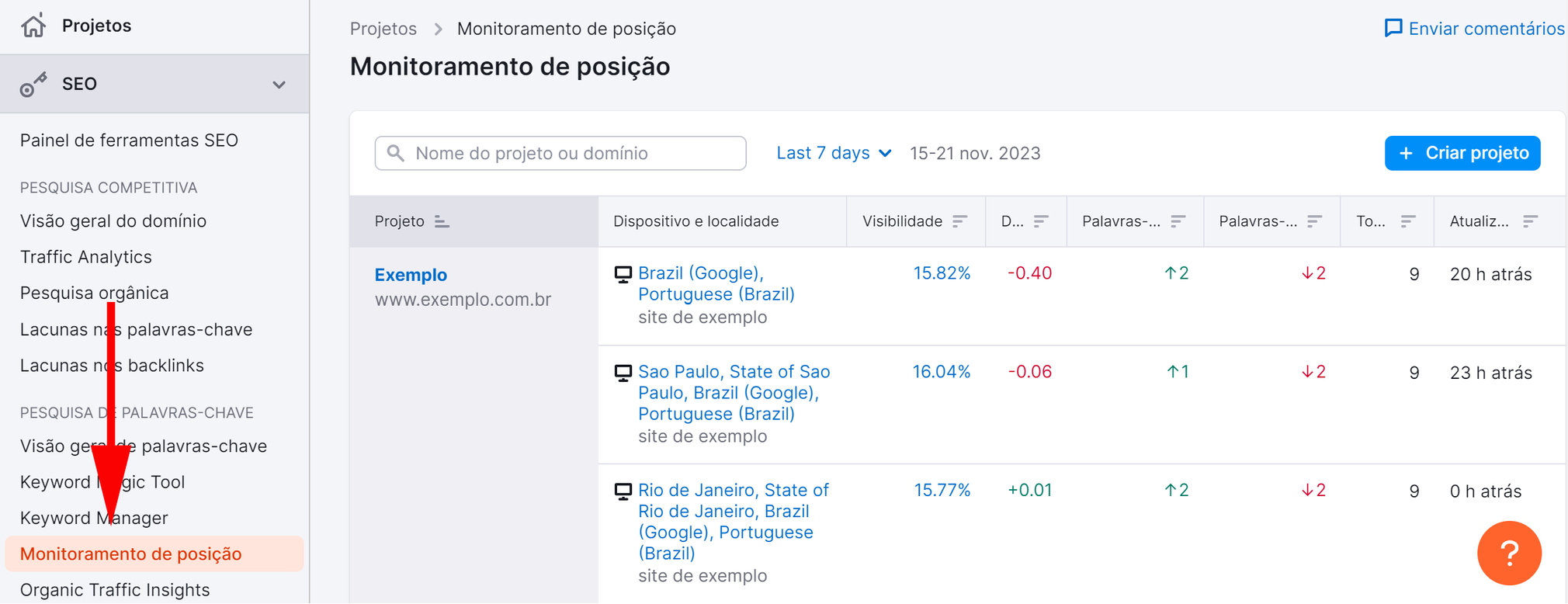Click the sort icon on the Atualiz column

coord(1528,220)
